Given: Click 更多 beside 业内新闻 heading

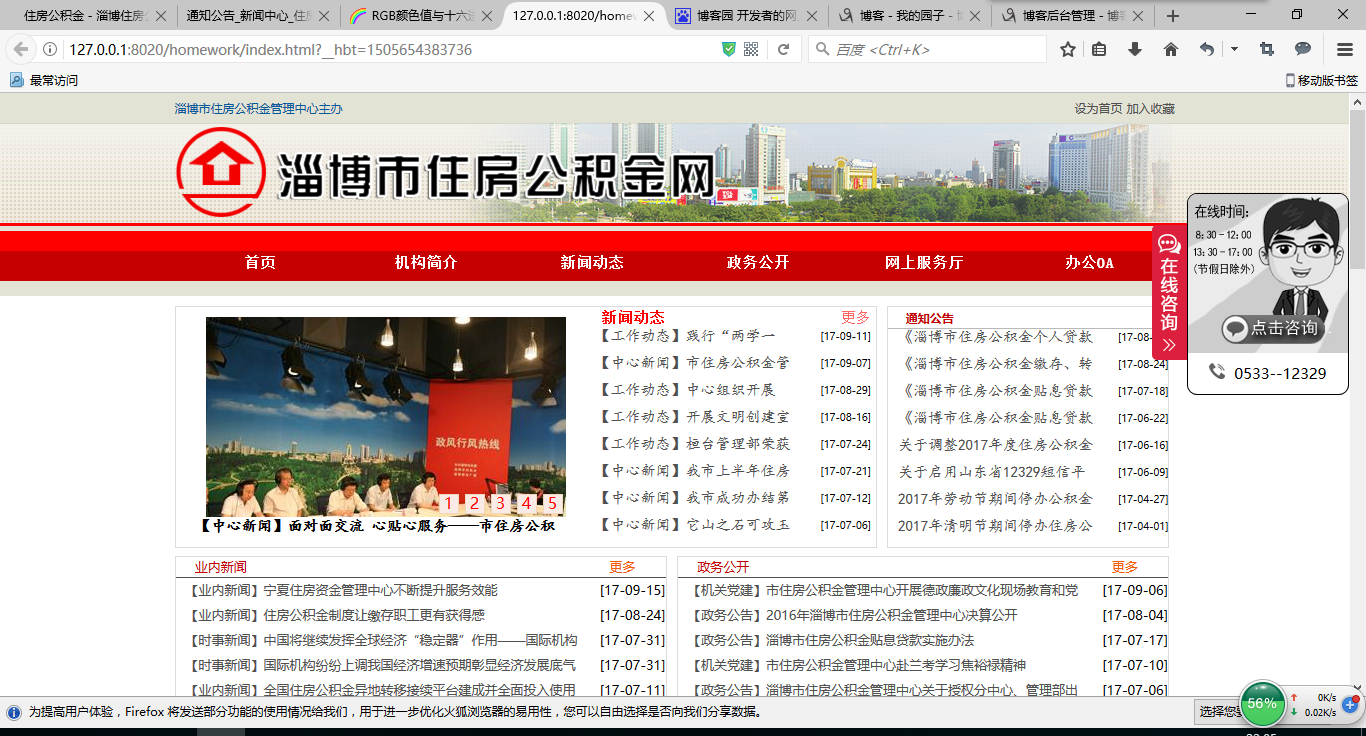Looking at the screenshot, I should click(x=623, y=567).
